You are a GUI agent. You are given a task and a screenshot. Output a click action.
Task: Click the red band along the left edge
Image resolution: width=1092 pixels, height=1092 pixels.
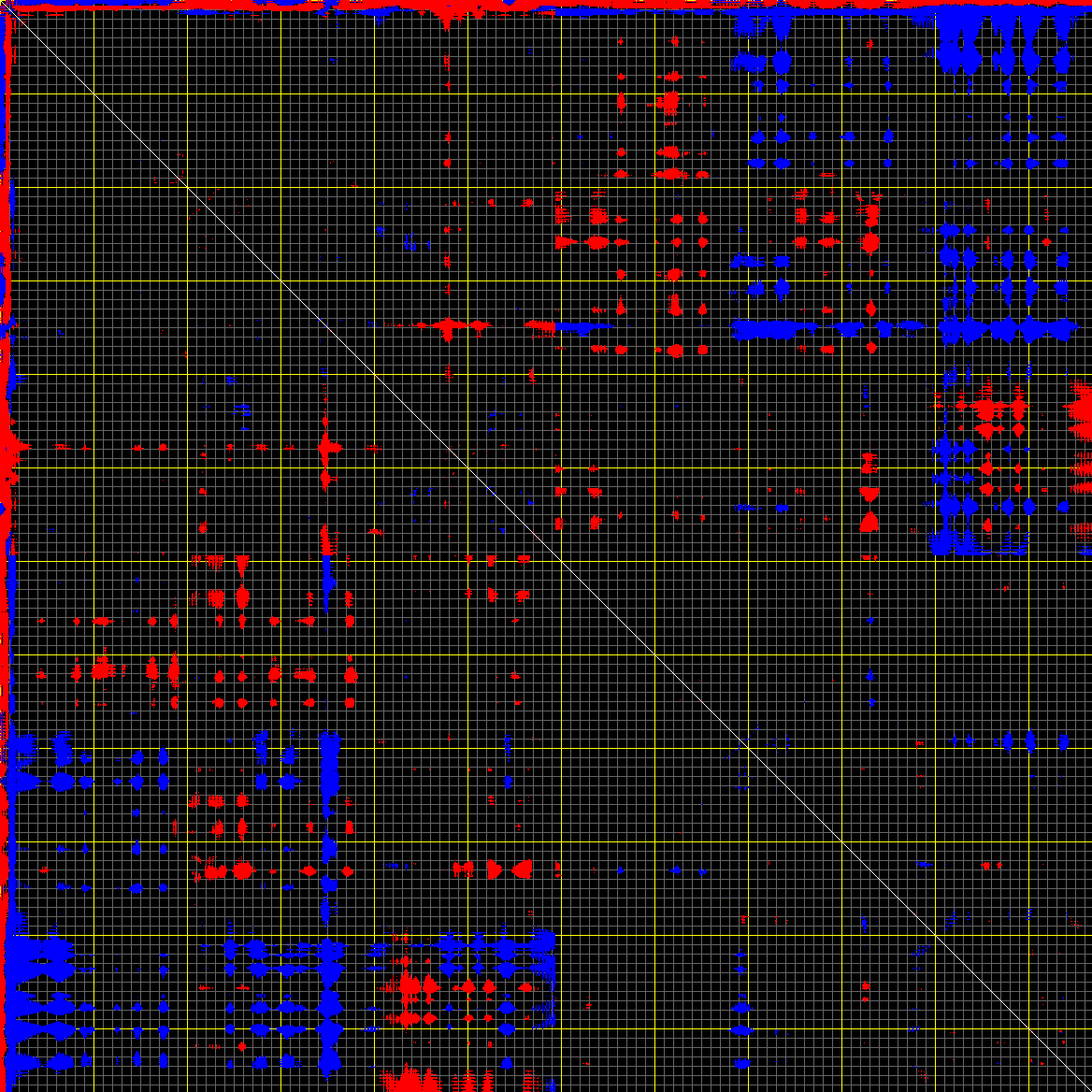click(7, 234)
